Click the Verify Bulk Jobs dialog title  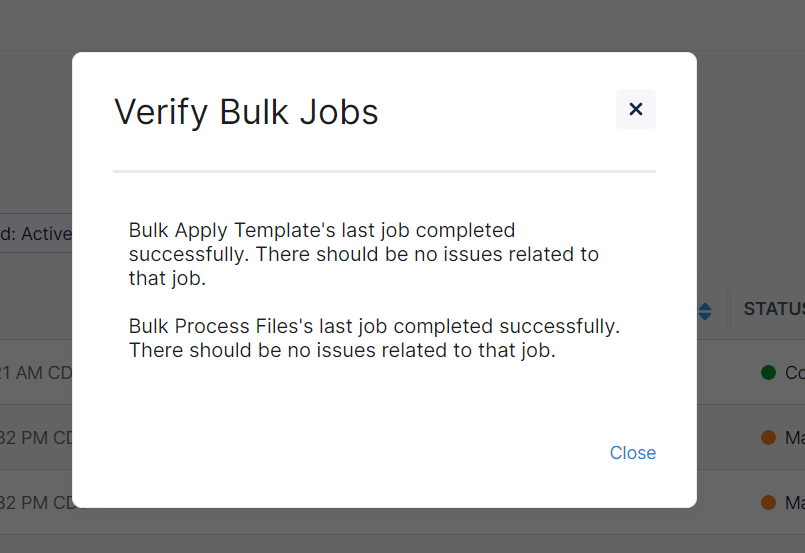(x=246, y=111)
